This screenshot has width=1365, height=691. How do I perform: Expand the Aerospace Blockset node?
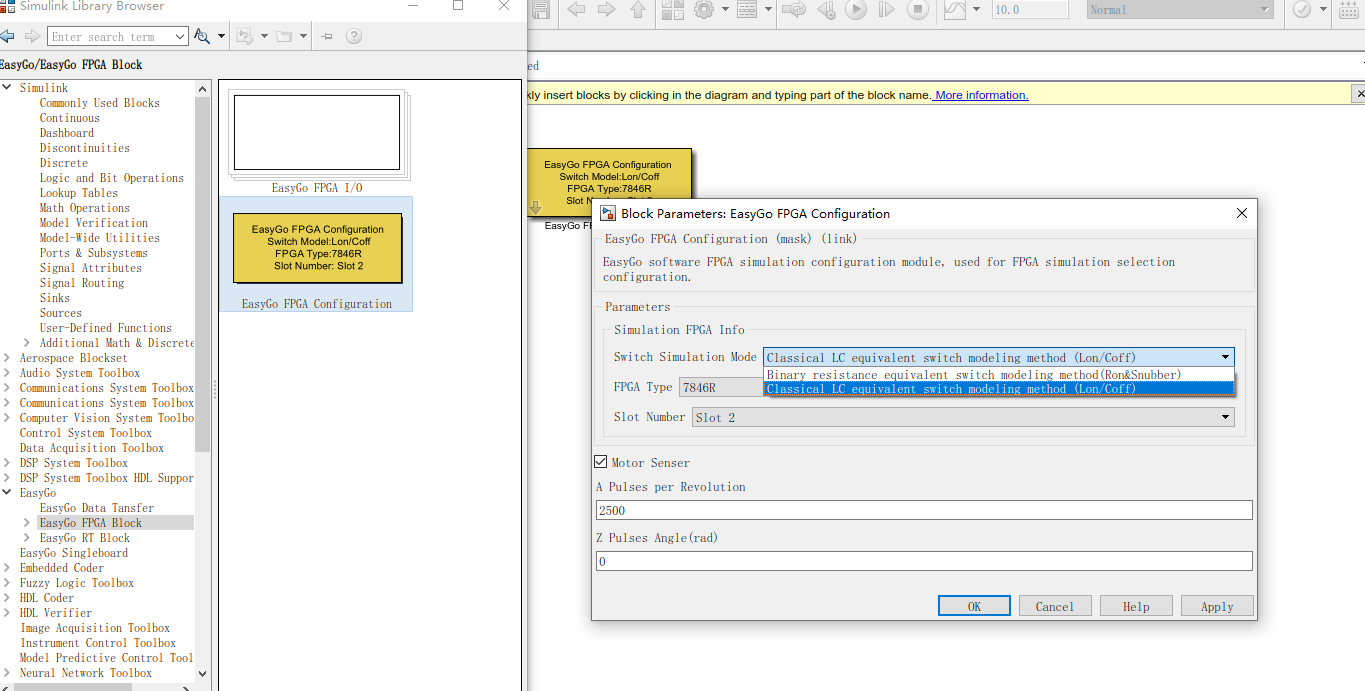[7, 358]
